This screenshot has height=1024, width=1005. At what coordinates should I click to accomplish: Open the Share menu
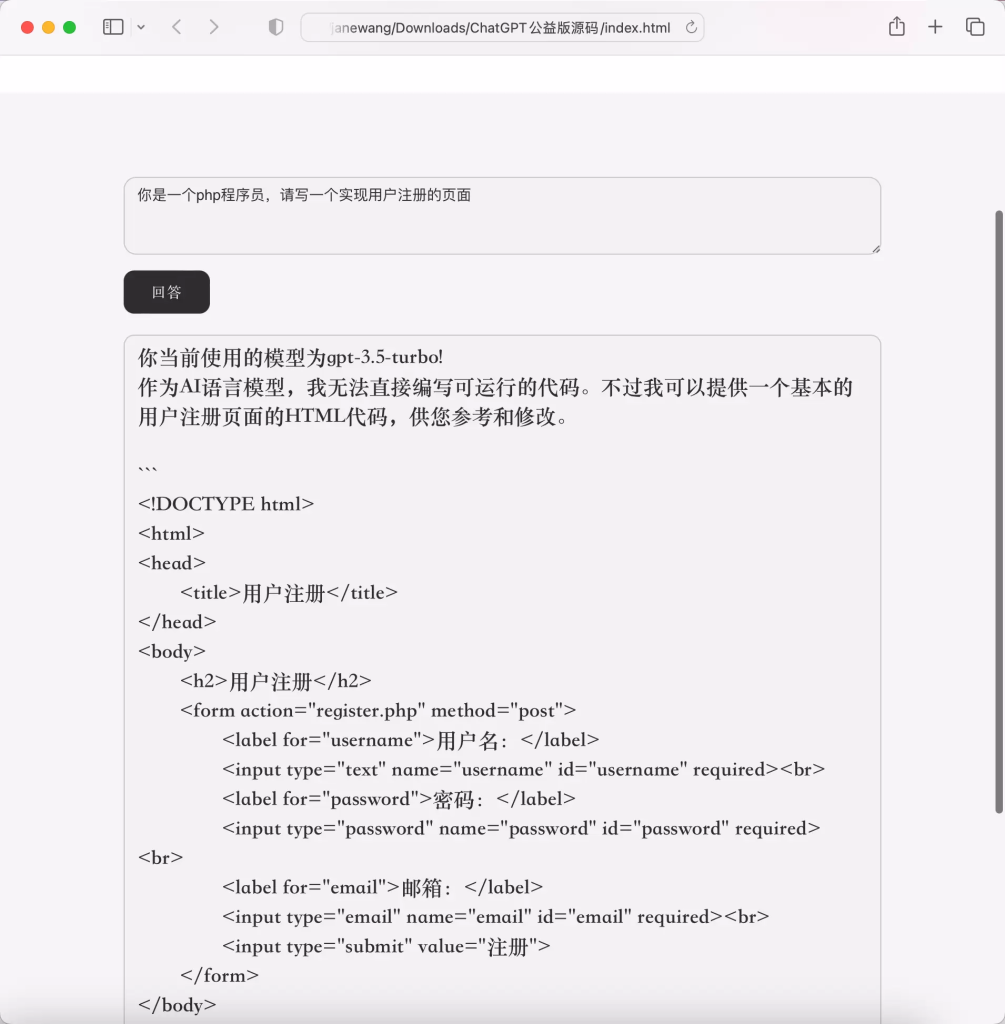(x=897, y=26)
